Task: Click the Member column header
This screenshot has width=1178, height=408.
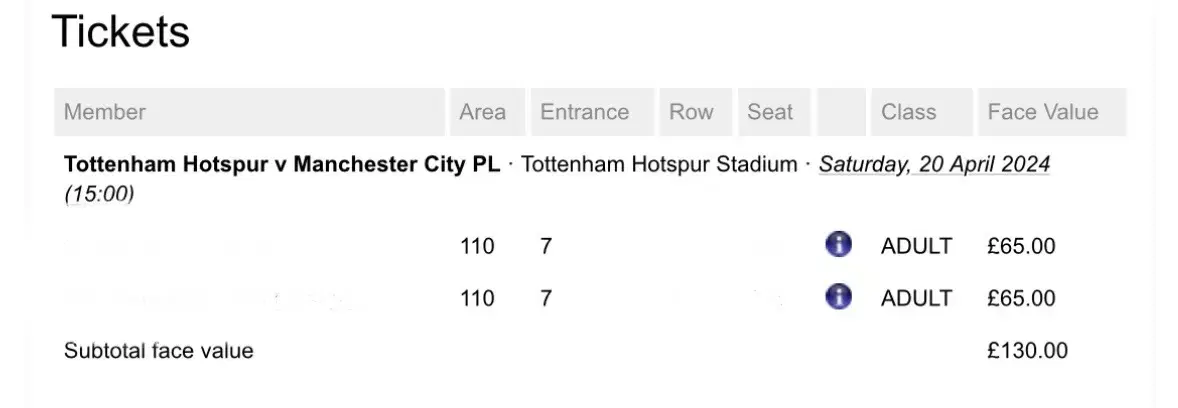Action: pyautogui.click(x=249, y=112)
